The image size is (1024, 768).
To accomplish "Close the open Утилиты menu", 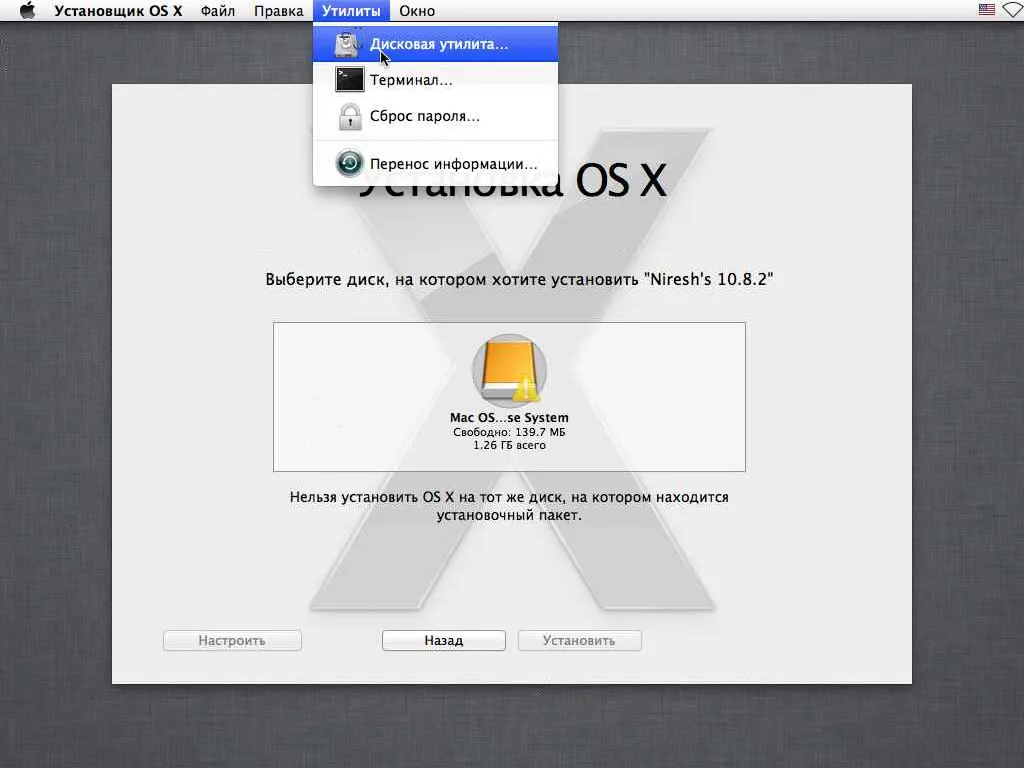I will click(351, 11).
